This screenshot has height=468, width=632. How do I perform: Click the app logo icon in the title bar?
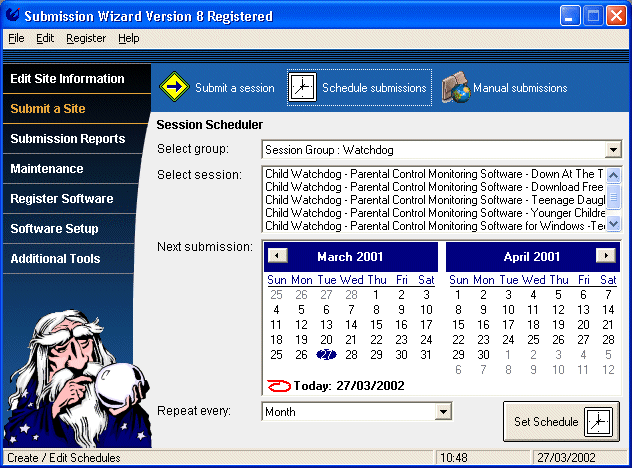12,15
